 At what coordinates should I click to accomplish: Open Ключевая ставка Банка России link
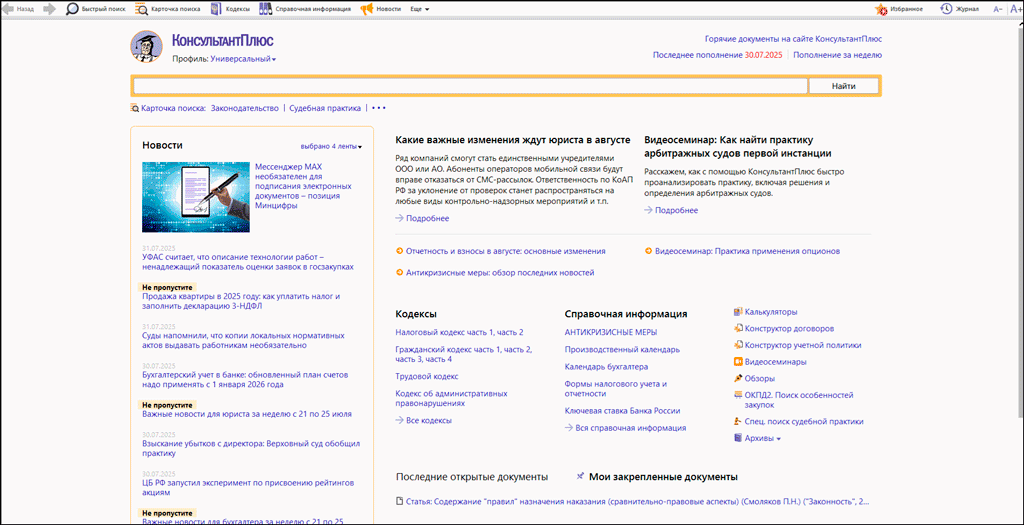point(622,411)
